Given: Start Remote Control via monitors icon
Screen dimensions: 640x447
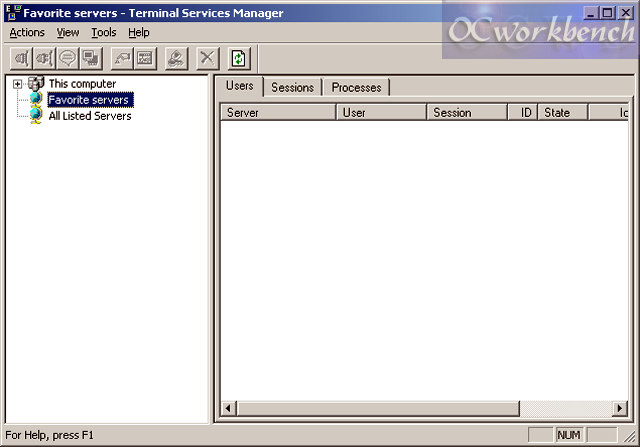Looking at the screenshot, I should click(91, 58).
